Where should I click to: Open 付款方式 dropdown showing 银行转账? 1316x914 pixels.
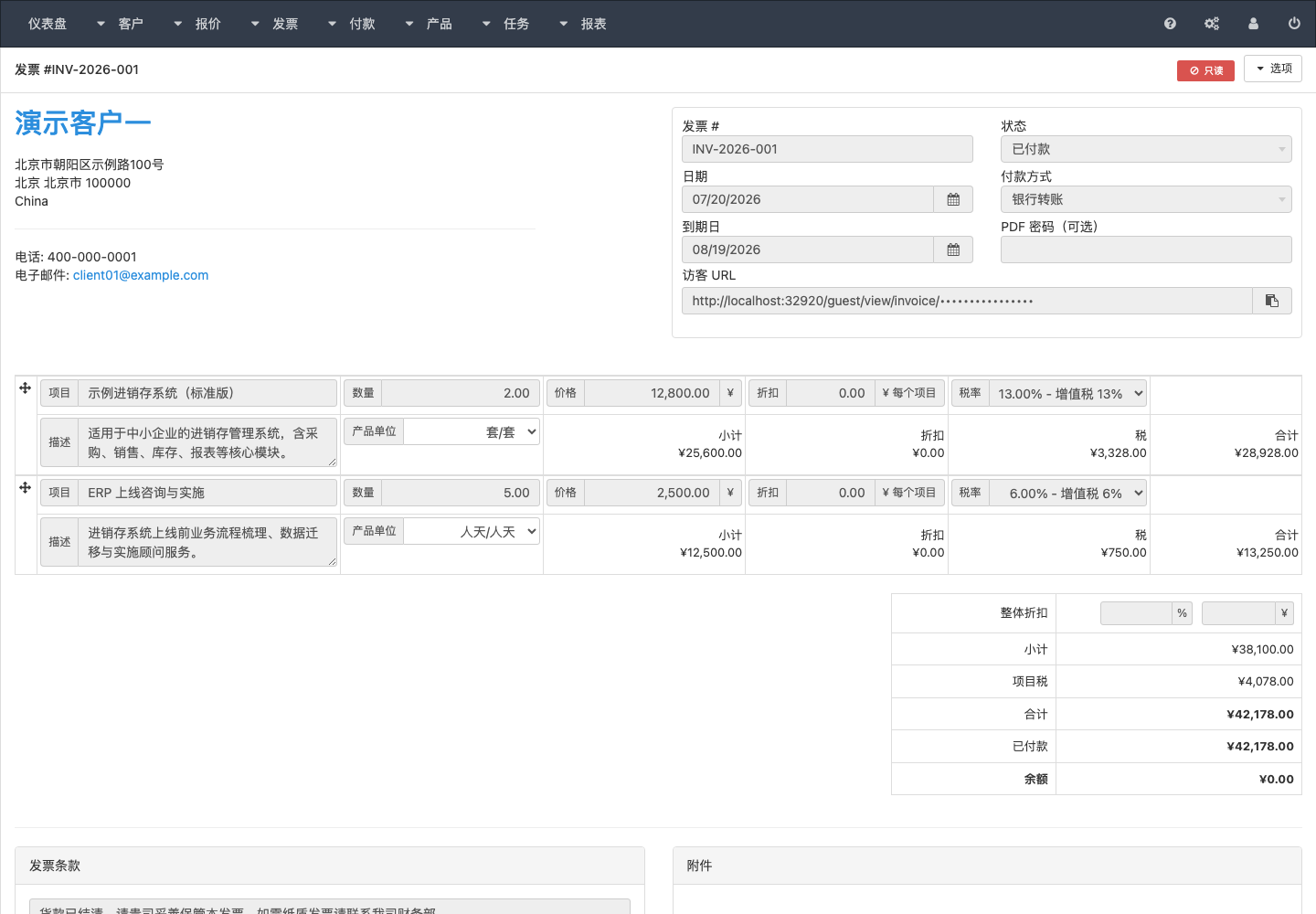point(1146,199)
